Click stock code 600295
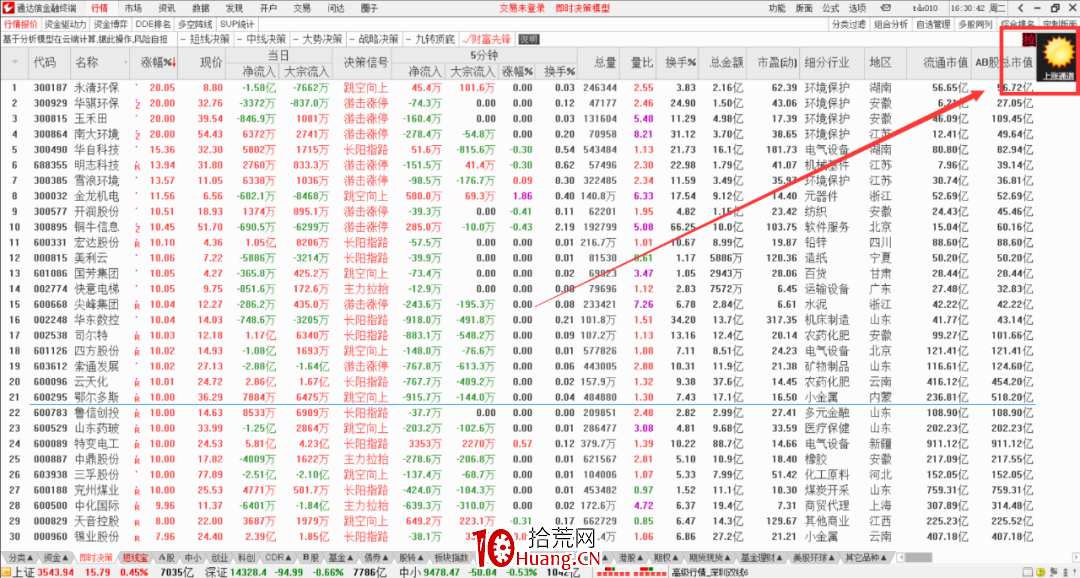The width and height of the screenshot is (1080, 578). click(x=50, y=397)
